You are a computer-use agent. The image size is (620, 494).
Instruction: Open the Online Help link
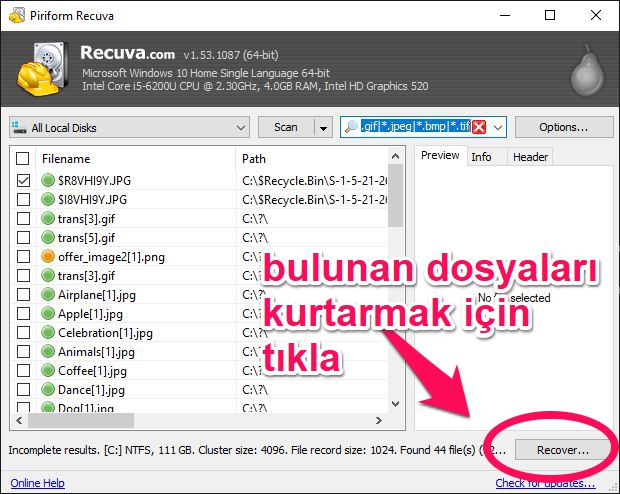click(38, 483)
